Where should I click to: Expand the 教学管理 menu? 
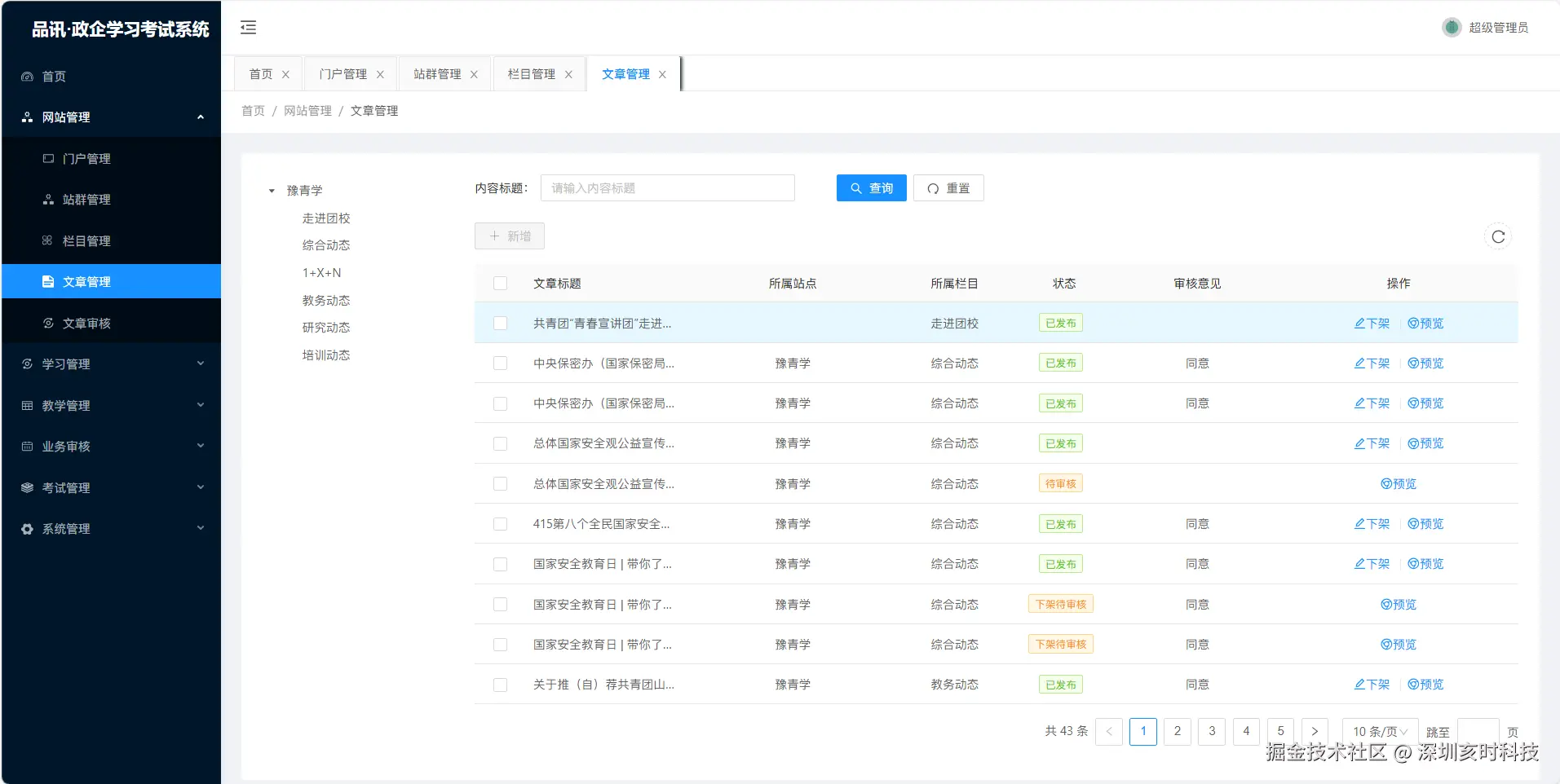point(201,405)
